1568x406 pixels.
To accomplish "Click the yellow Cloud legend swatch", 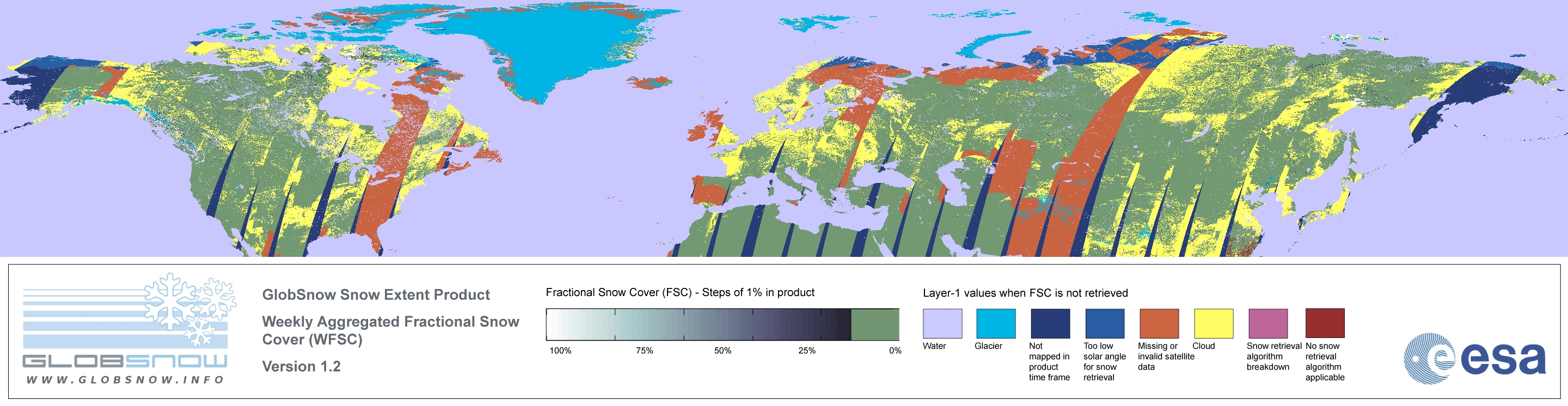I will pos(1213,323).
